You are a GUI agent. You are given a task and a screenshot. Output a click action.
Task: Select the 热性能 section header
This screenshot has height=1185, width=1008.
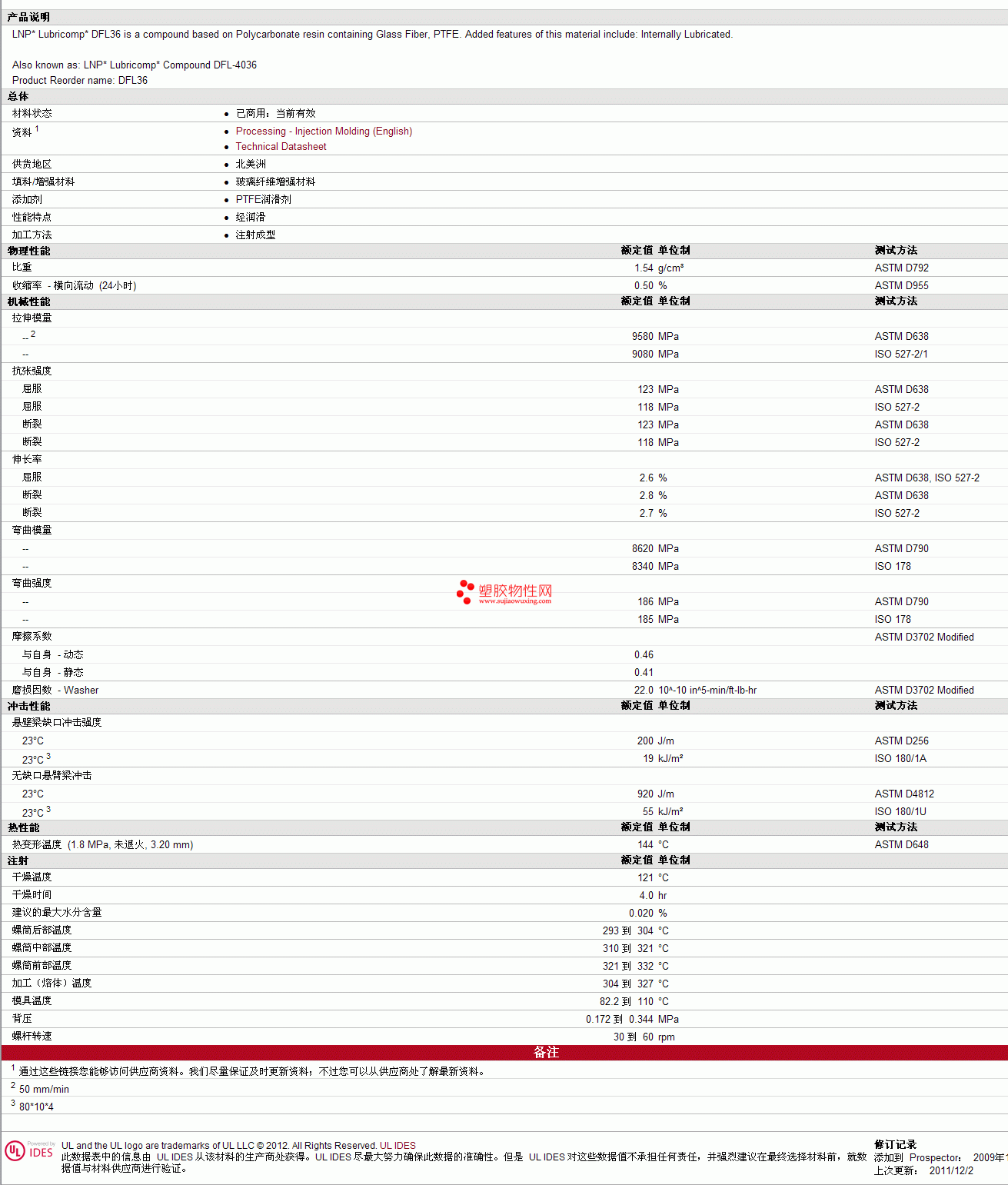pos(24,828)
